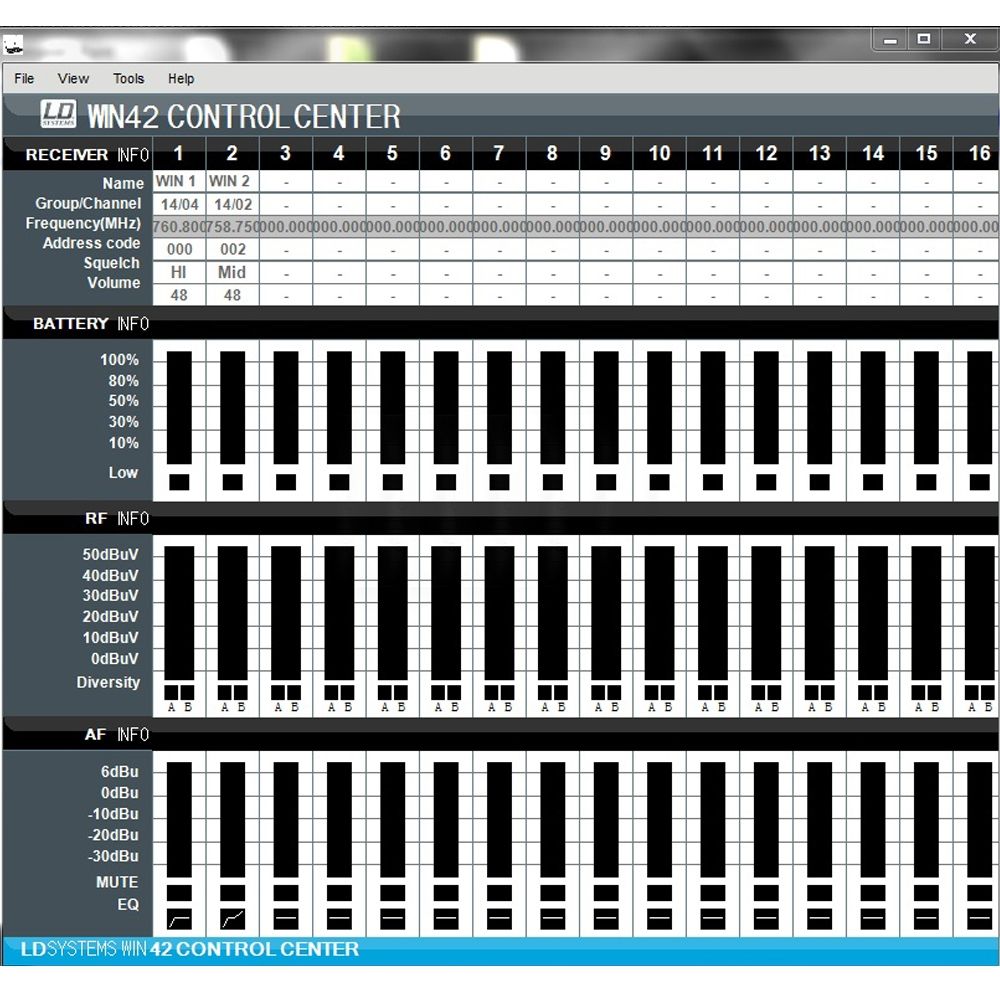Click the Low battery indicator for receiver 1
The image size is (1000, 1000).
pos(179,482)
